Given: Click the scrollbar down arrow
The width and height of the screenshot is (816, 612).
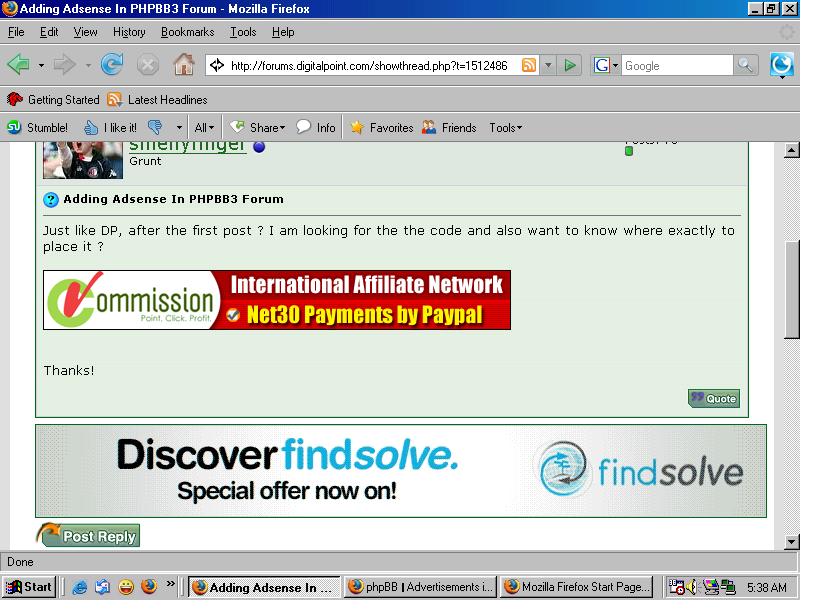Looking at the screenshot, I should (791, 542).
